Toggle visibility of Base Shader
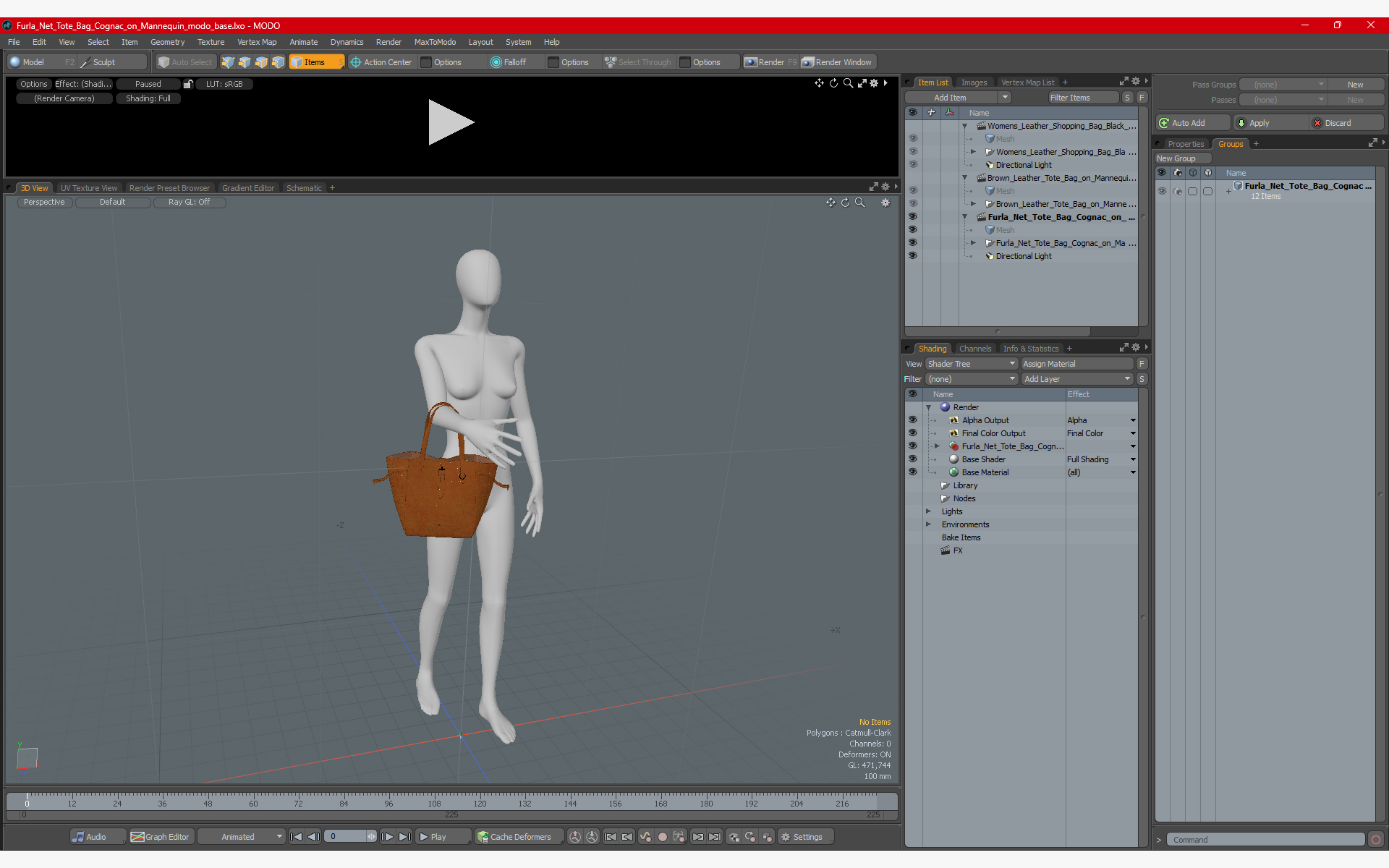Image resolution: width=1389 pixels, height=868 pixels. 913,459
